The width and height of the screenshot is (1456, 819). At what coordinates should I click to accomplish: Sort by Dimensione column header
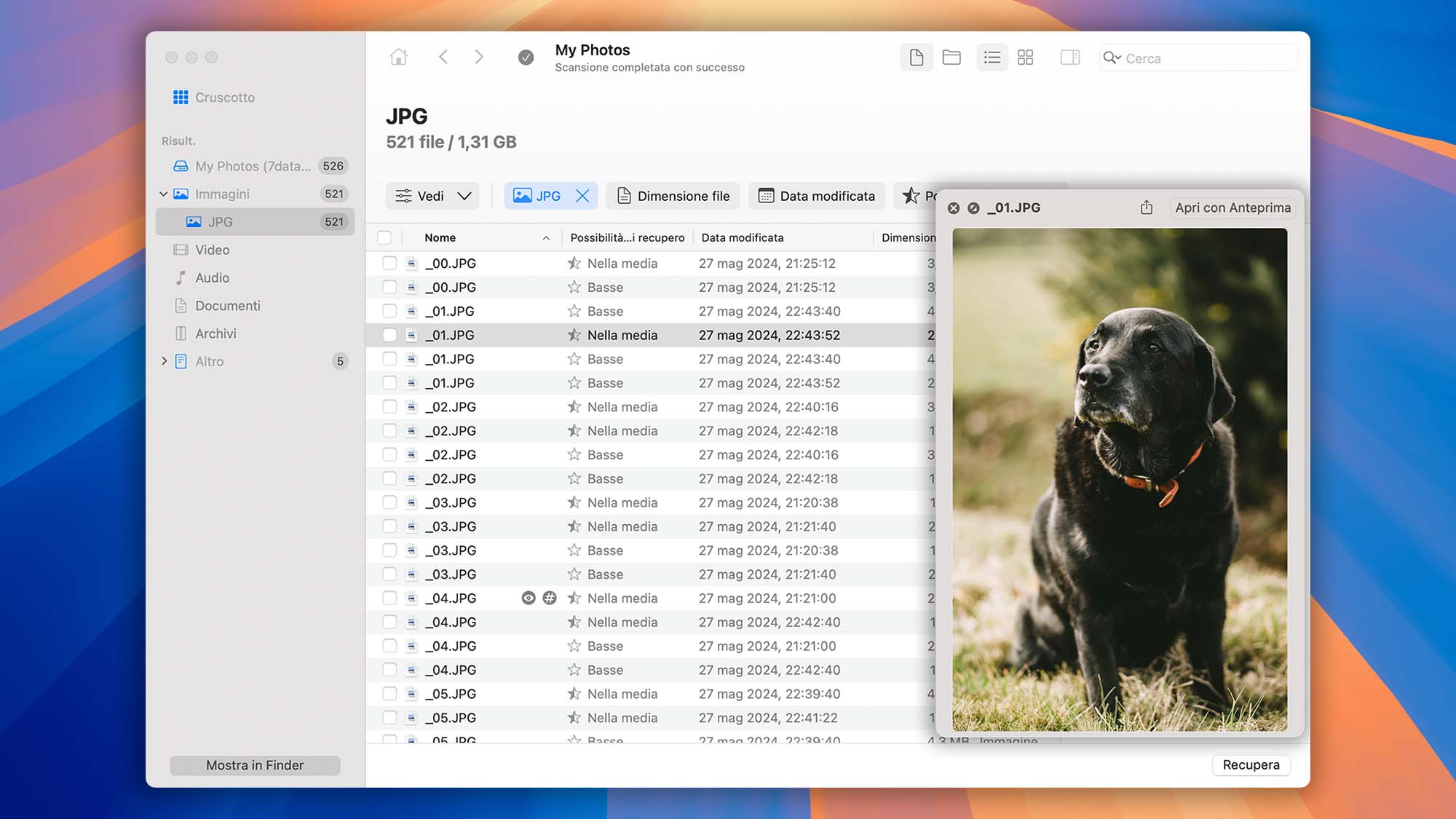(908, 238)
